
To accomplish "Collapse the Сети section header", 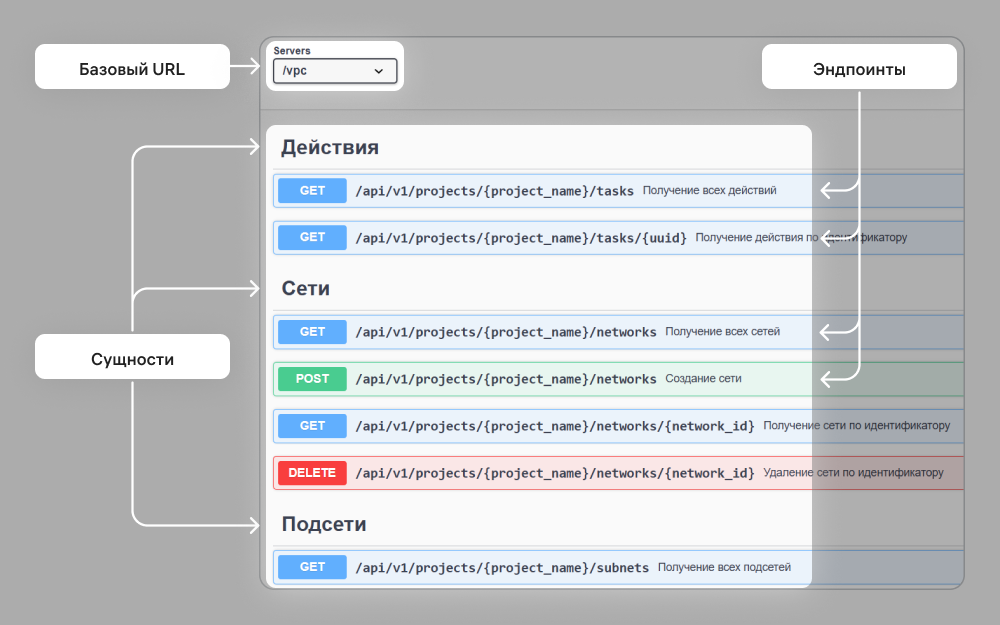I will pos(306,289).
